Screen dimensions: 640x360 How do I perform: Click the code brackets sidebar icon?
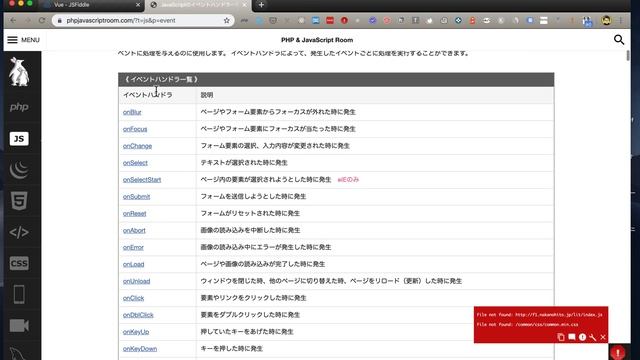pyautogui.click(x=19, y=232)
